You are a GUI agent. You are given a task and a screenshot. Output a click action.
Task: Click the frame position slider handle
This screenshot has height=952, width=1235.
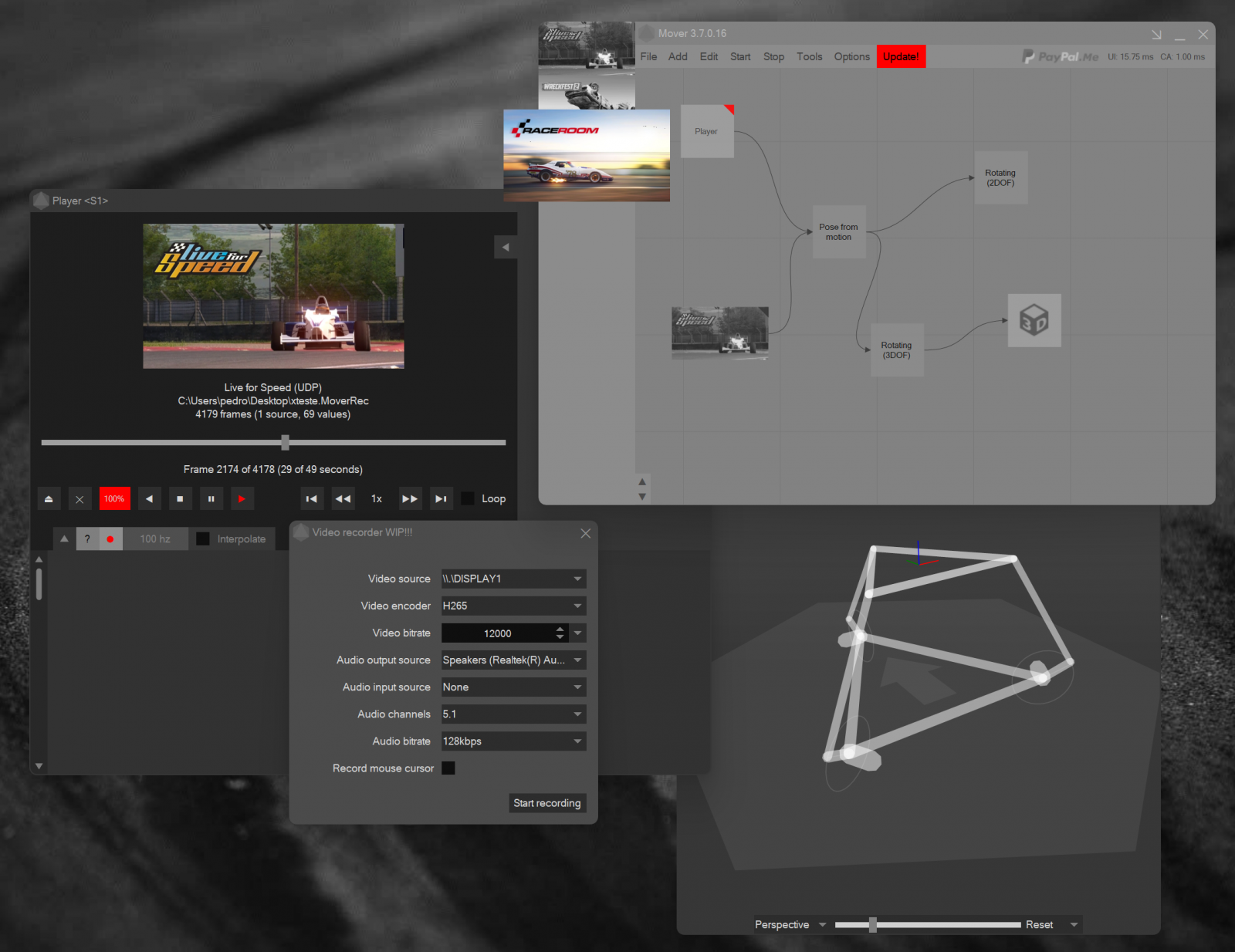pyautogui.click(x=286, y=442)
